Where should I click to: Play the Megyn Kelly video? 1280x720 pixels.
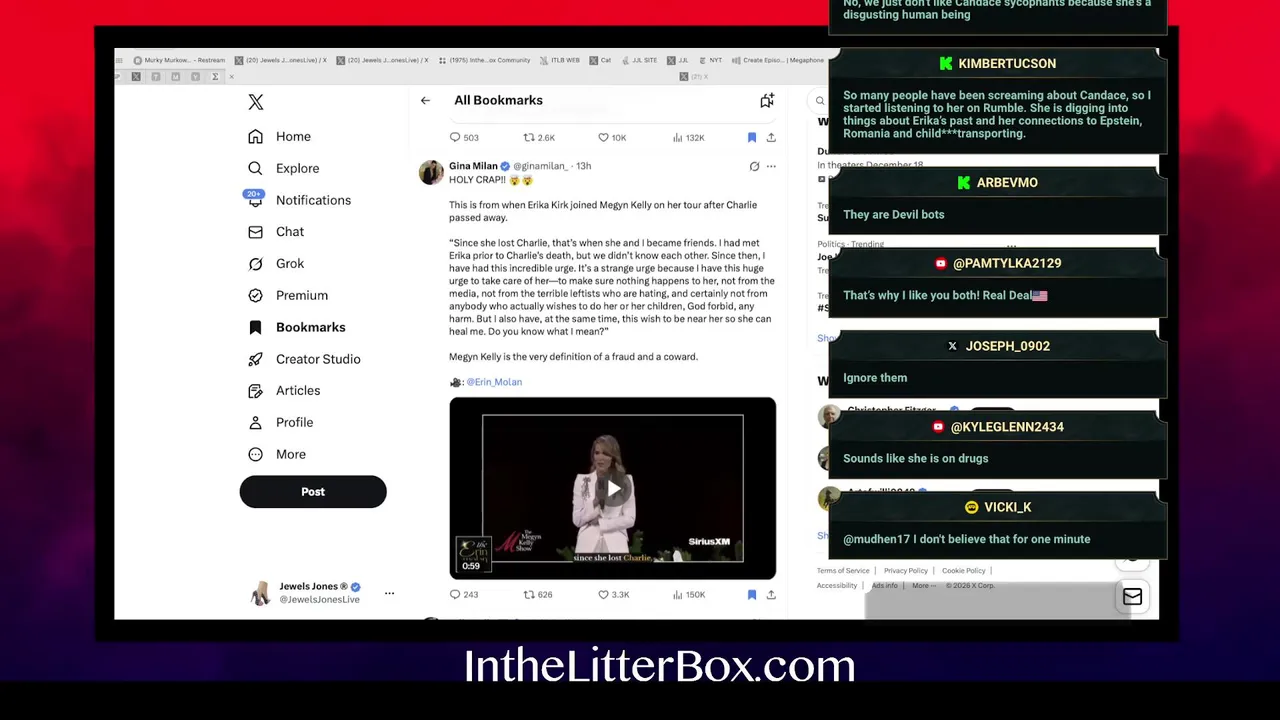pos(613,488)
